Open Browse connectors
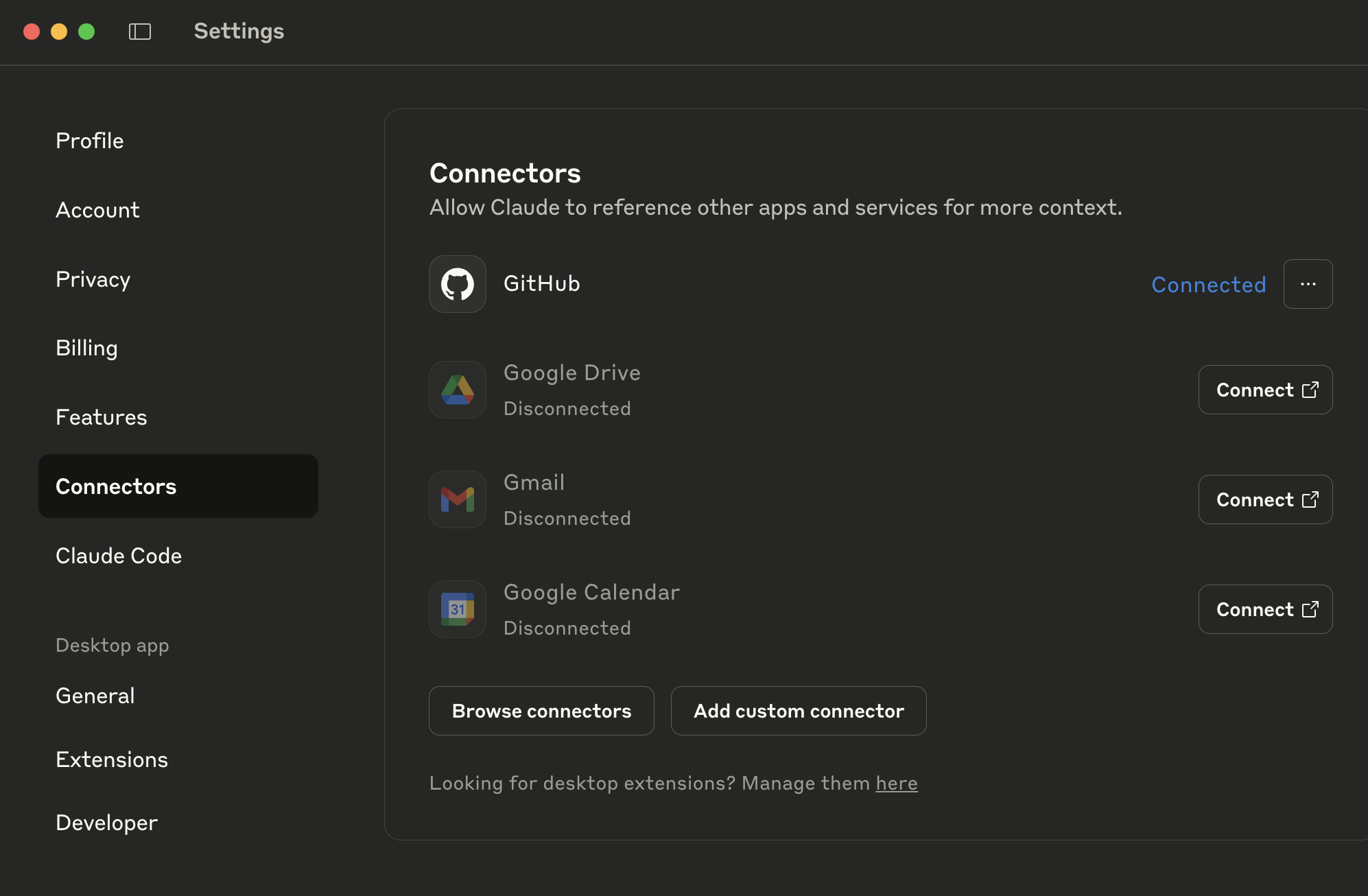Image resolution: width=1368 pixels, height=896 pixels. coord(541,711)
